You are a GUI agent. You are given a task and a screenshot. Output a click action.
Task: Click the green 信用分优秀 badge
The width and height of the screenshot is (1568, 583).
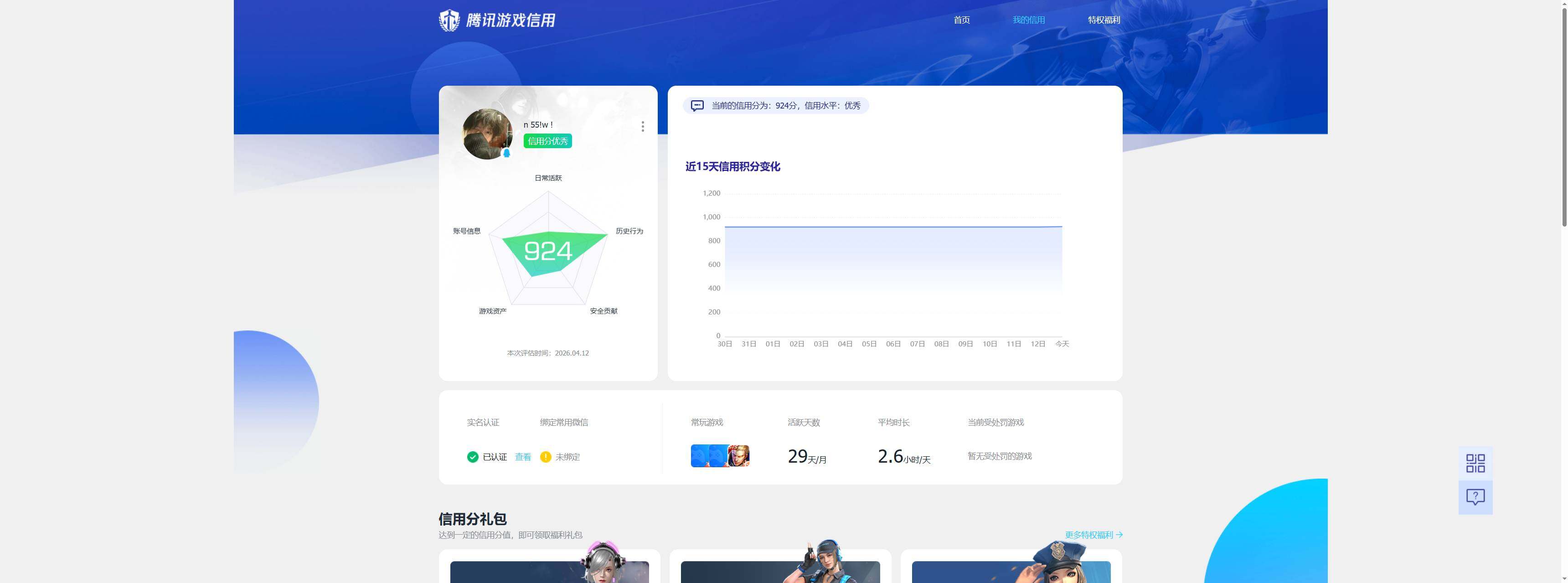click(548, 141)
